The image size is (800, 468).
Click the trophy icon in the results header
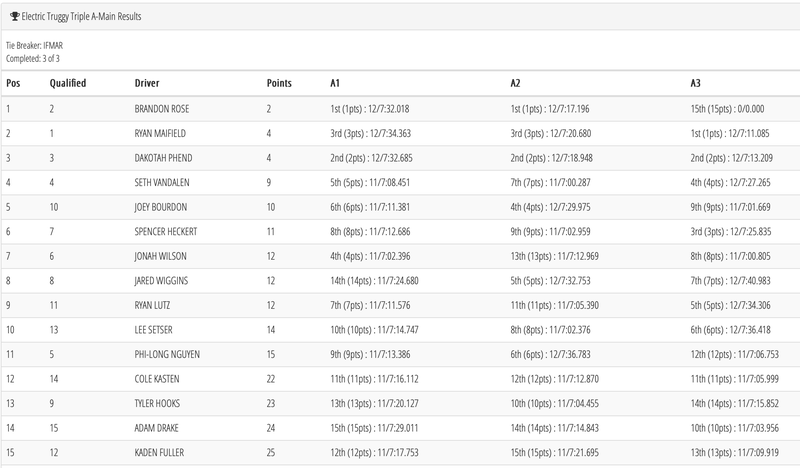(14, 17)
